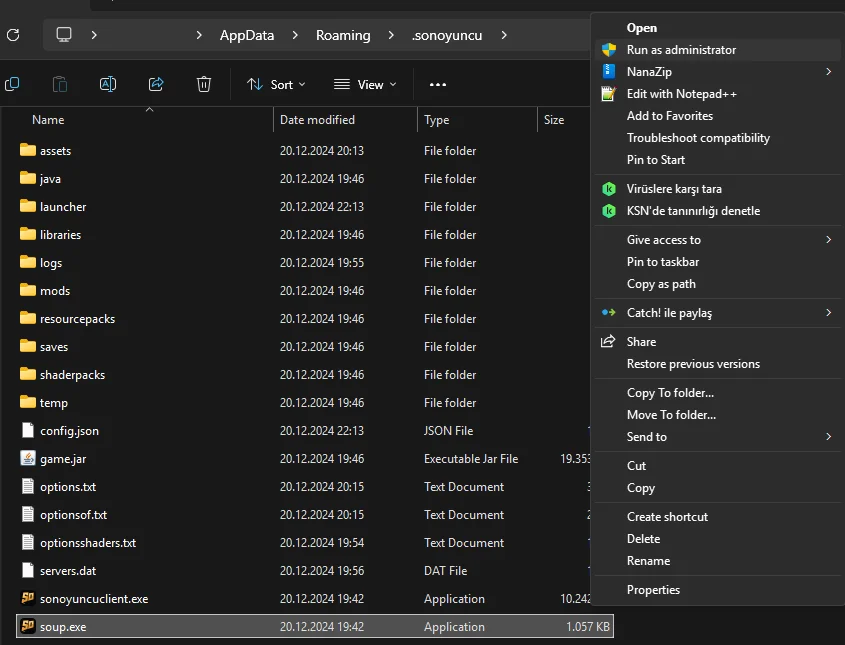Sort by the Size column header
The height and width of the screenshot is (645, 845).
(x=553, y=120)
